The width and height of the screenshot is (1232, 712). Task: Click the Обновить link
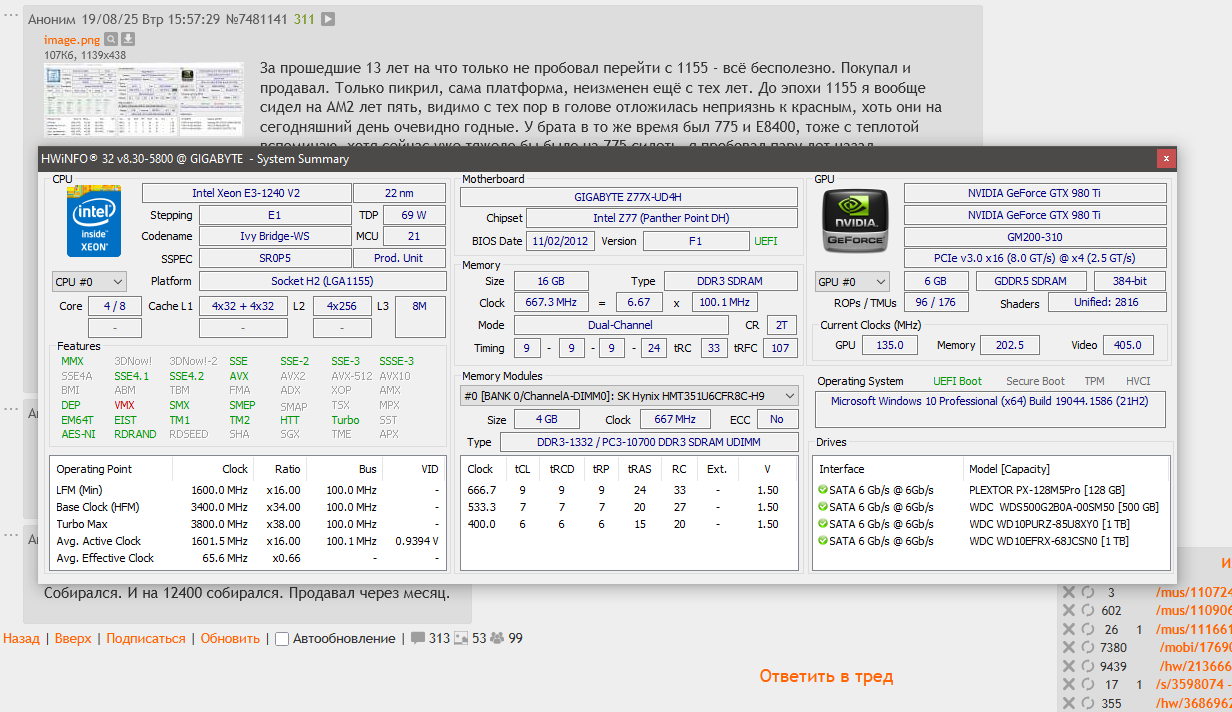click(x=230, y=638)
